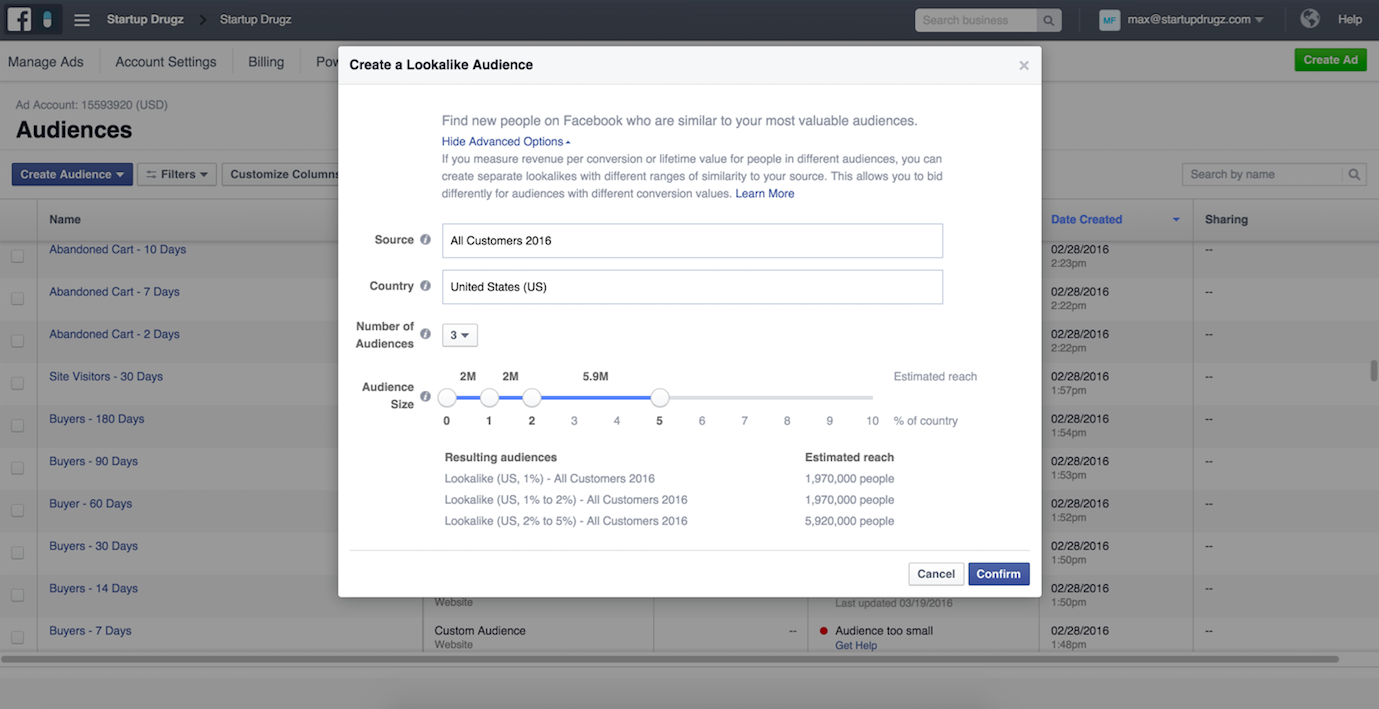Open the Learn More link
Screen dimensions: 1379x709
pyautogui.click(x=765, y=194)
